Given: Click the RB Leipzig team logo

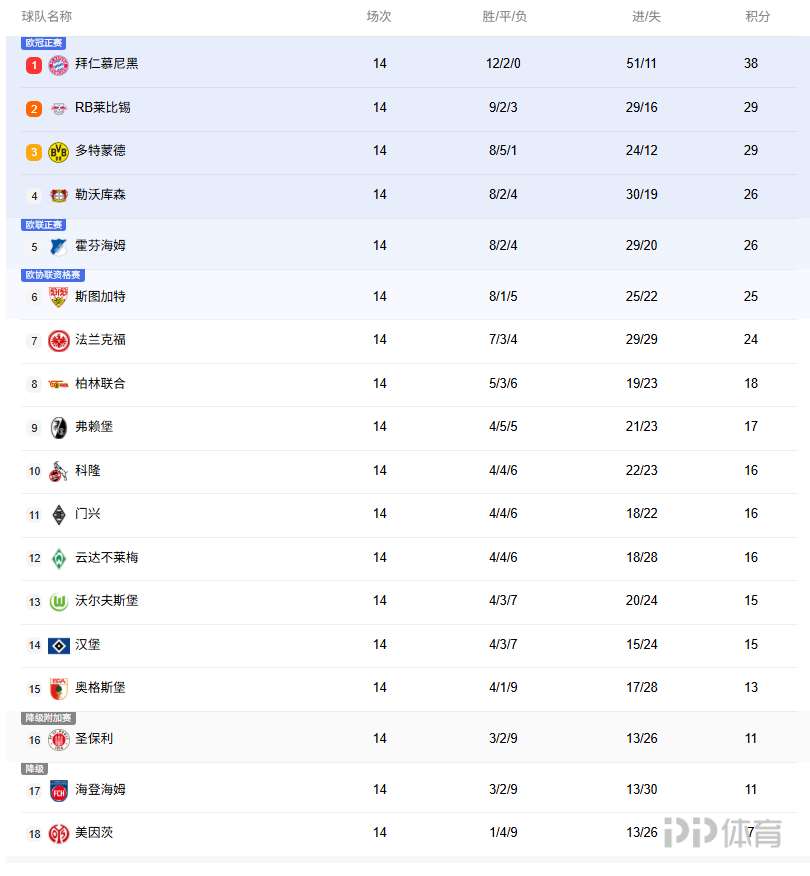Looking at the screenshot, I should tap(58, 108).
